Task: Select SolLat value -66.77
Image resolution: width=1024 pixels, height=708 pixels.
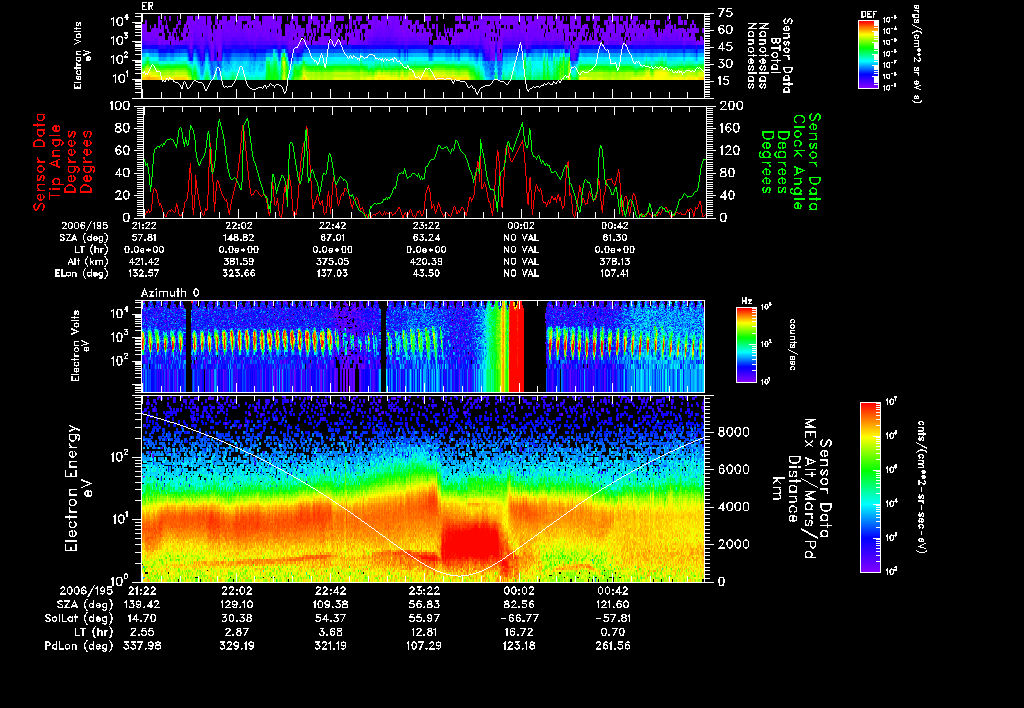Action: pyautogui.click(x=519, y=618)
